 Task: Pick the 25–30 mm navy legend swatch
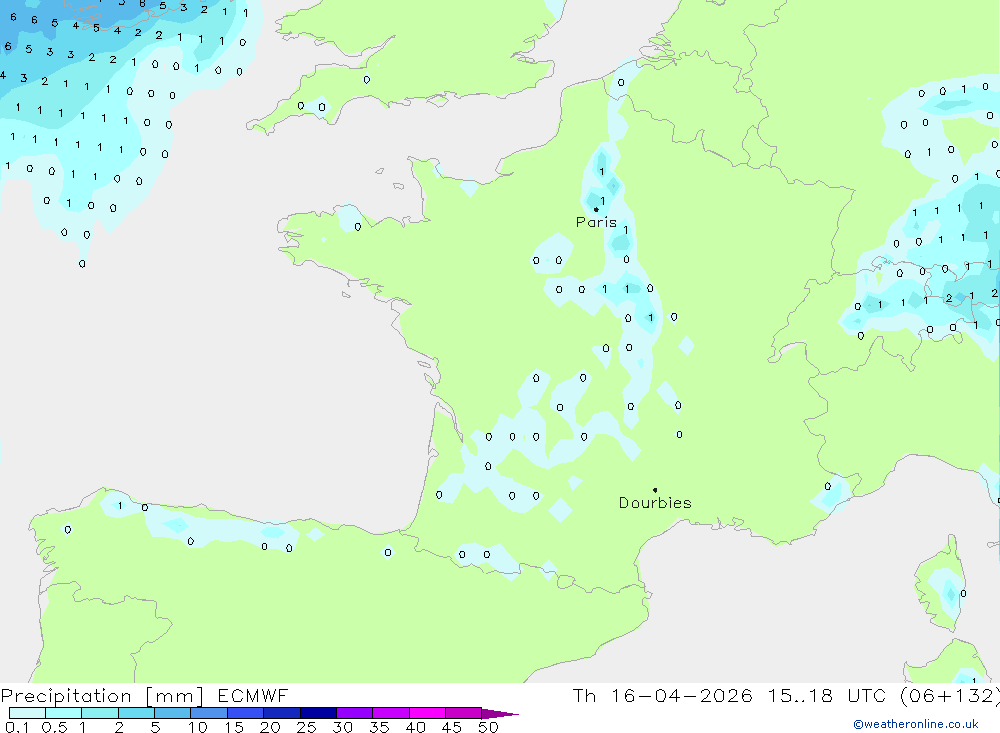318,713
